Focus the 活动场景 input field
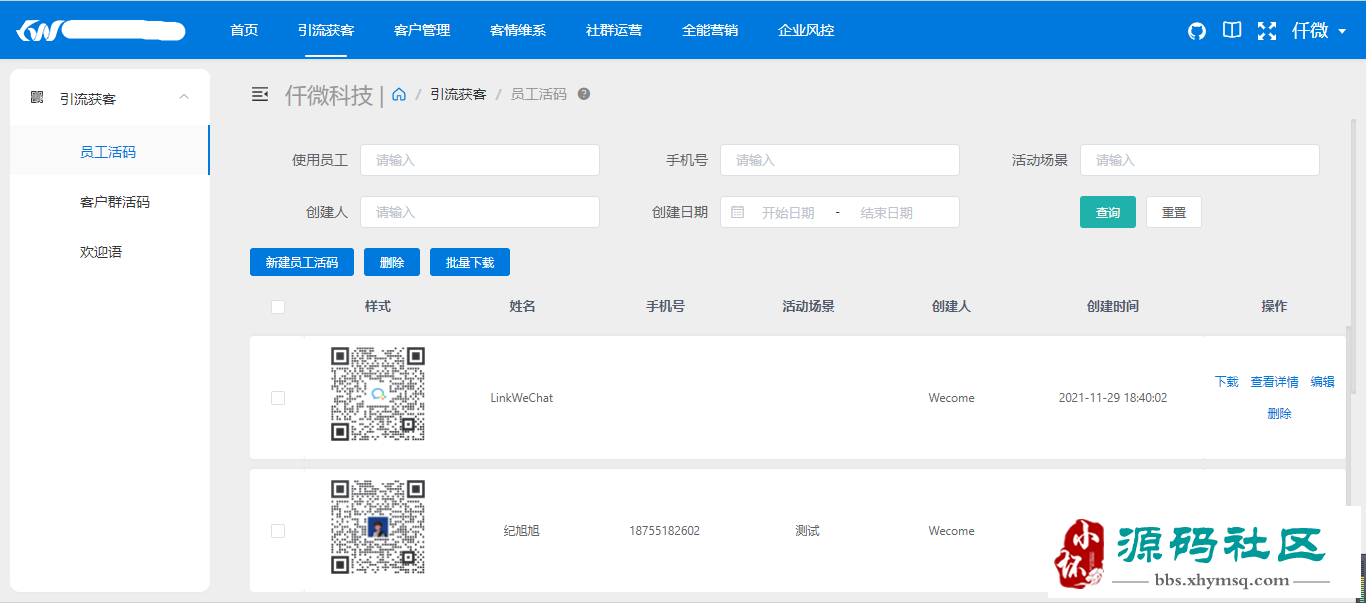Screen dimensions: 1366x603 pyautogui.click(x=1200, y=160)
